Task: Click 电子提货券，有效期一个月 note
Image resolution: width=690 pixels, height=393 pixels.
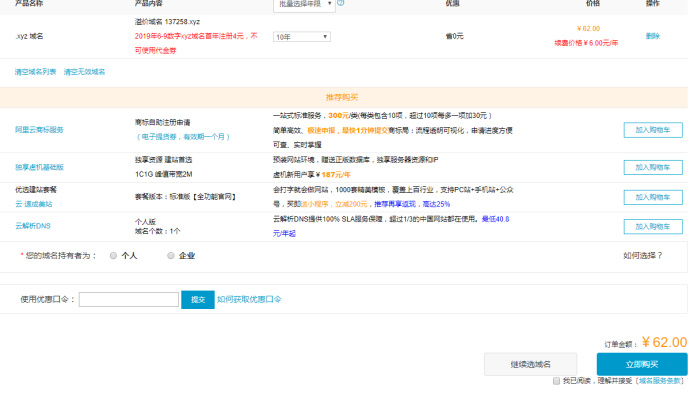Action: tap(183, 137)
